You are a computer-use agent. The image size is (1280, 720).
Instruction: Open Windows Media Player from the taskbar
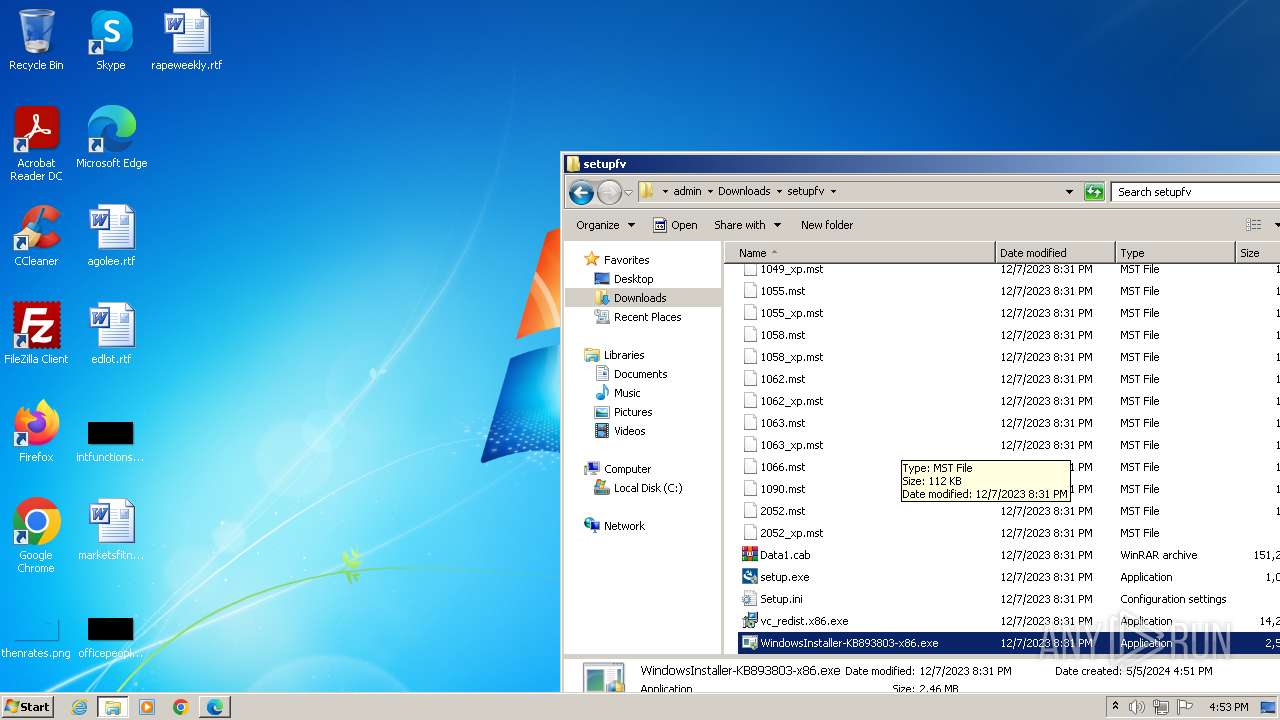click(147, 707)
